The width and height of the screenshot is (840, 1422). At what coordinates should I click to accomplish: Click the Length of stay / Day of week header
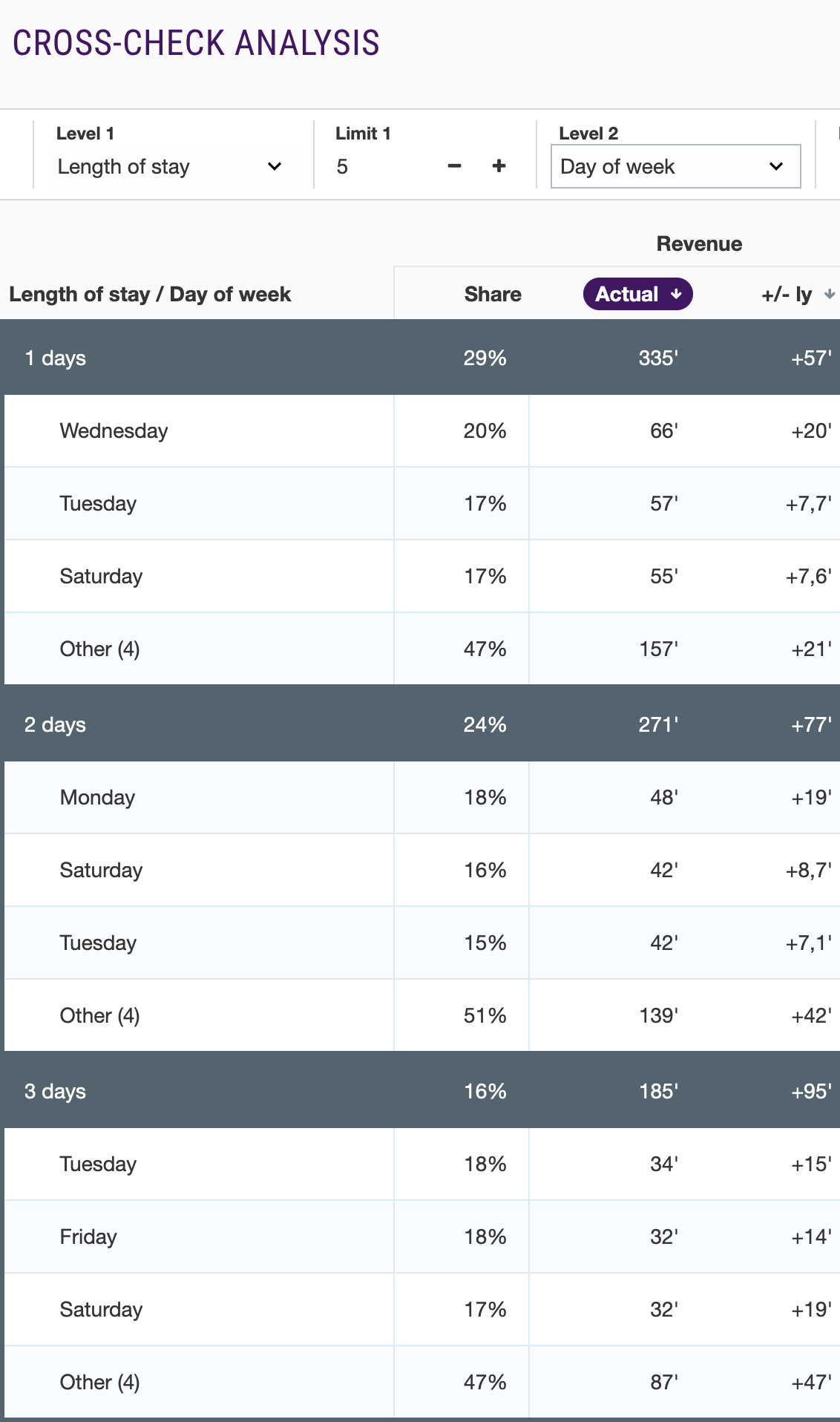[x=150, y=294]
